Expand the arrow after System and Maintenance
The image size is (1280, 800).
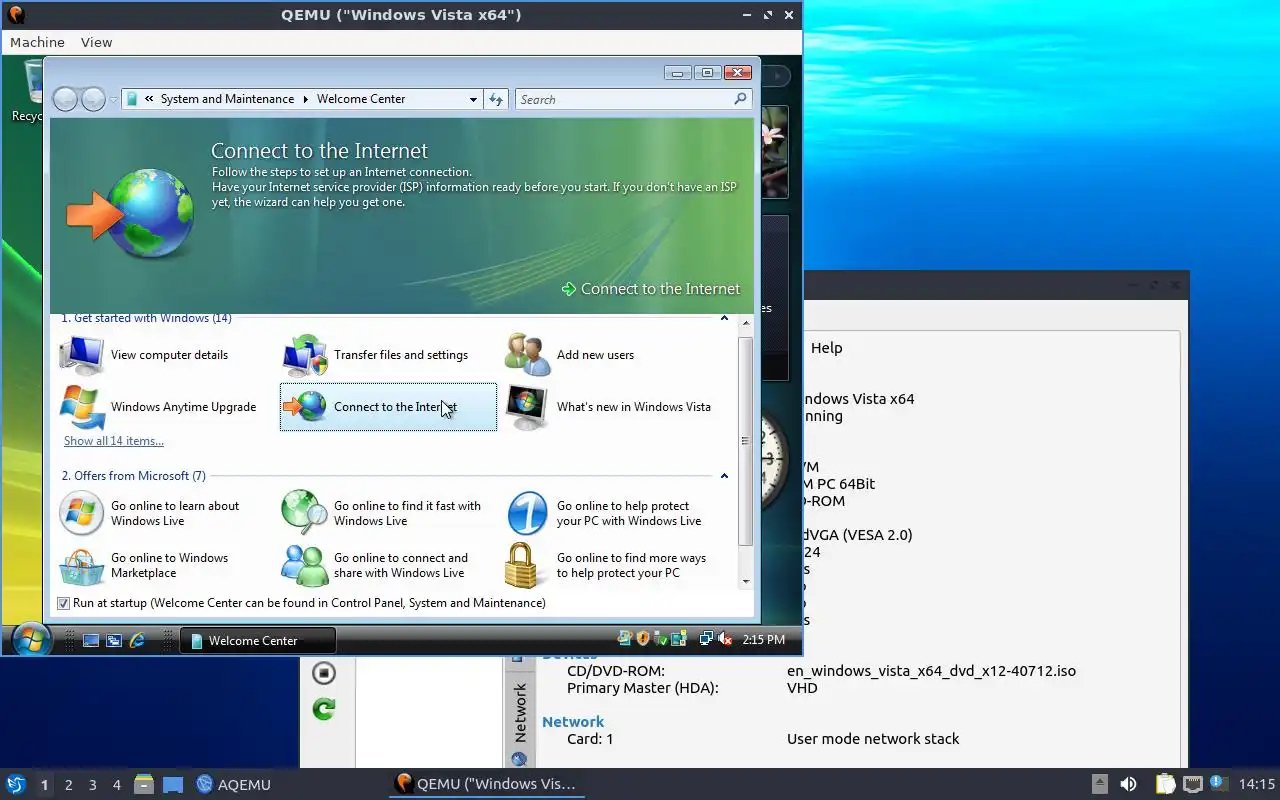306,99
